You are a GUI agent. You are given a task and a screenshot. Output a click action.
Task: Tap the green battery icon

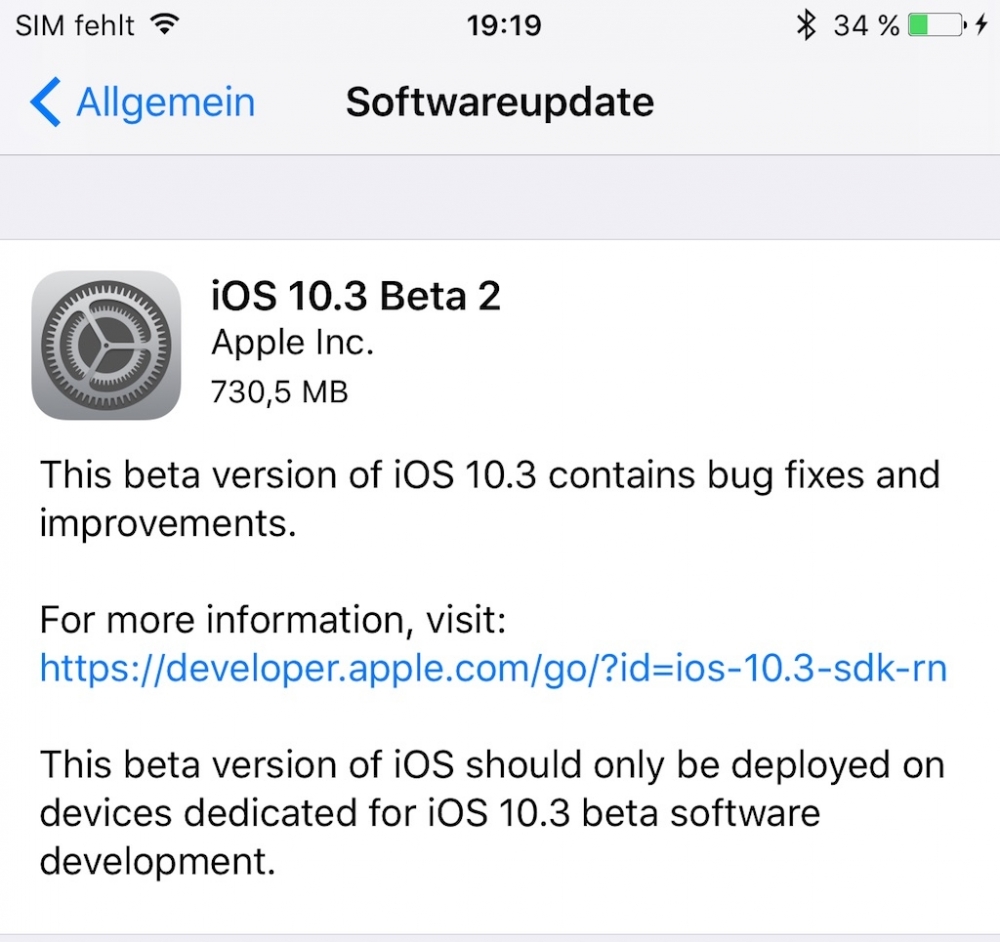(x=936, y=26)
